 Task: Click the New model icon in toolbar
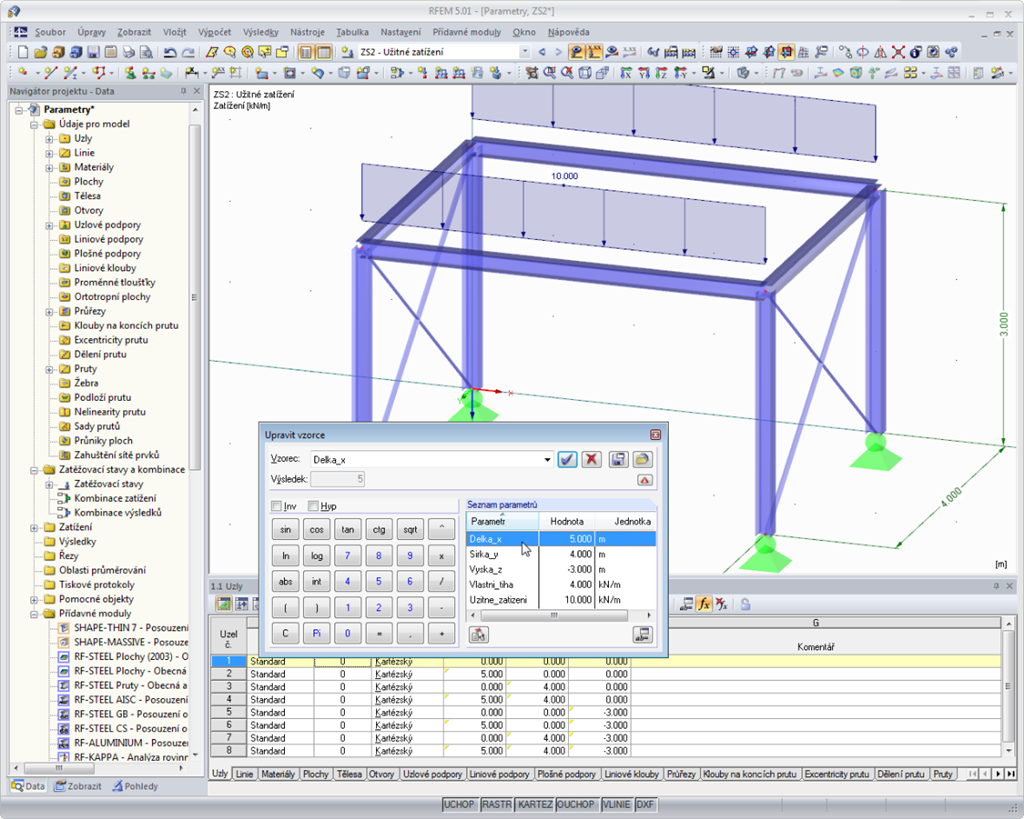pyautogui.click(x=24, y=52)
